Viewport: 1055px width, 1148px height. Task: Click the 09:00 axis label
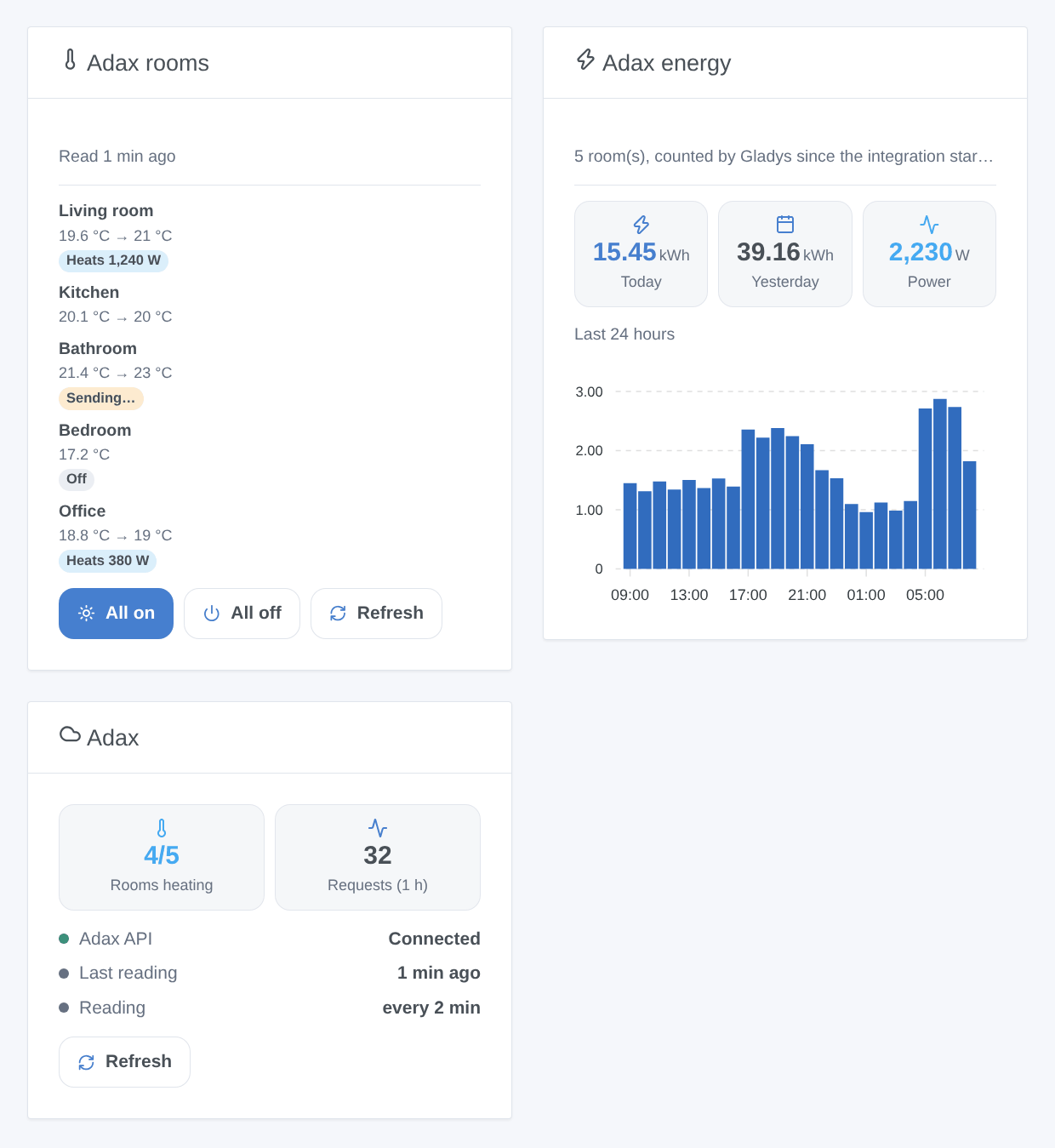630,595
